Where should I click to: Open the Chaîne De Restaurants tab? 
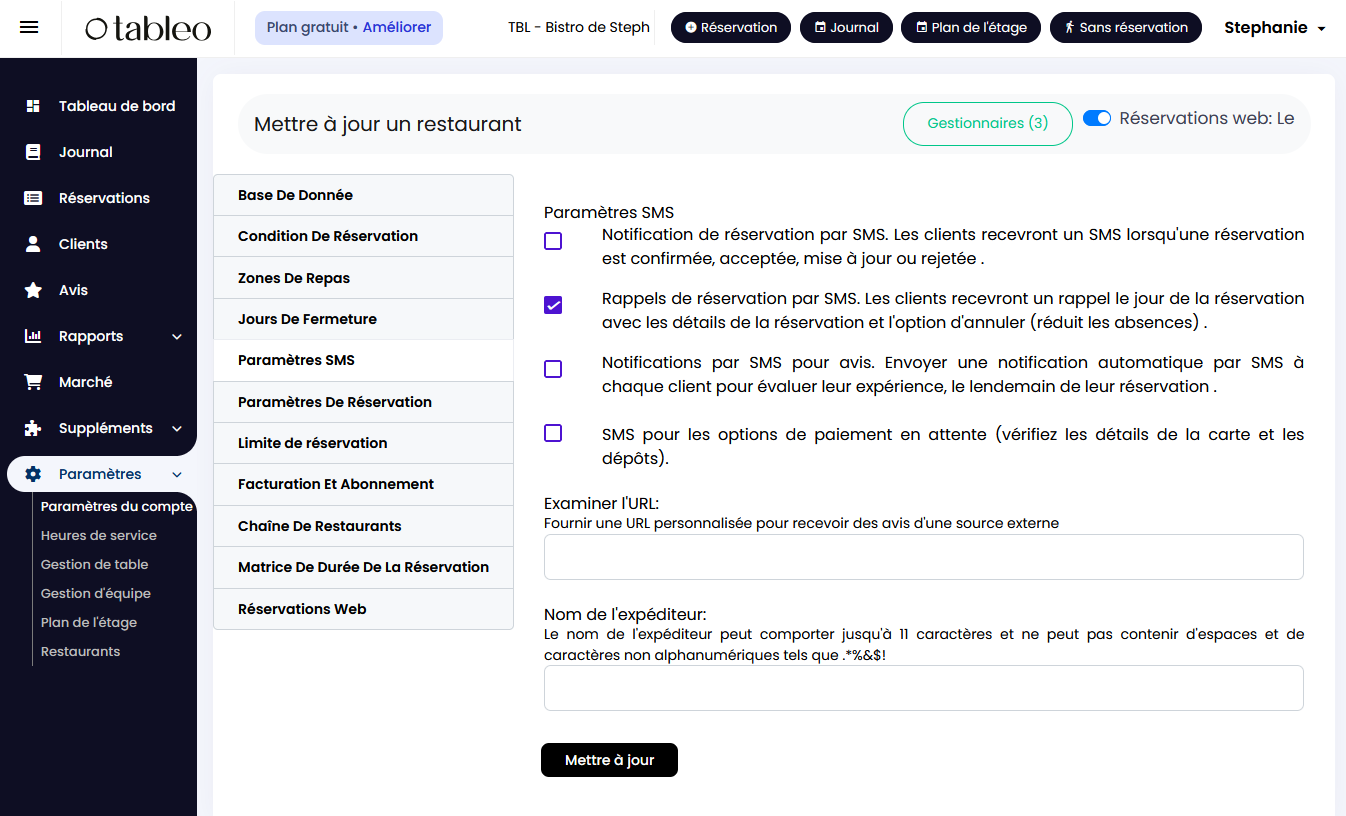pyautogui.click(x=363, y=526)
